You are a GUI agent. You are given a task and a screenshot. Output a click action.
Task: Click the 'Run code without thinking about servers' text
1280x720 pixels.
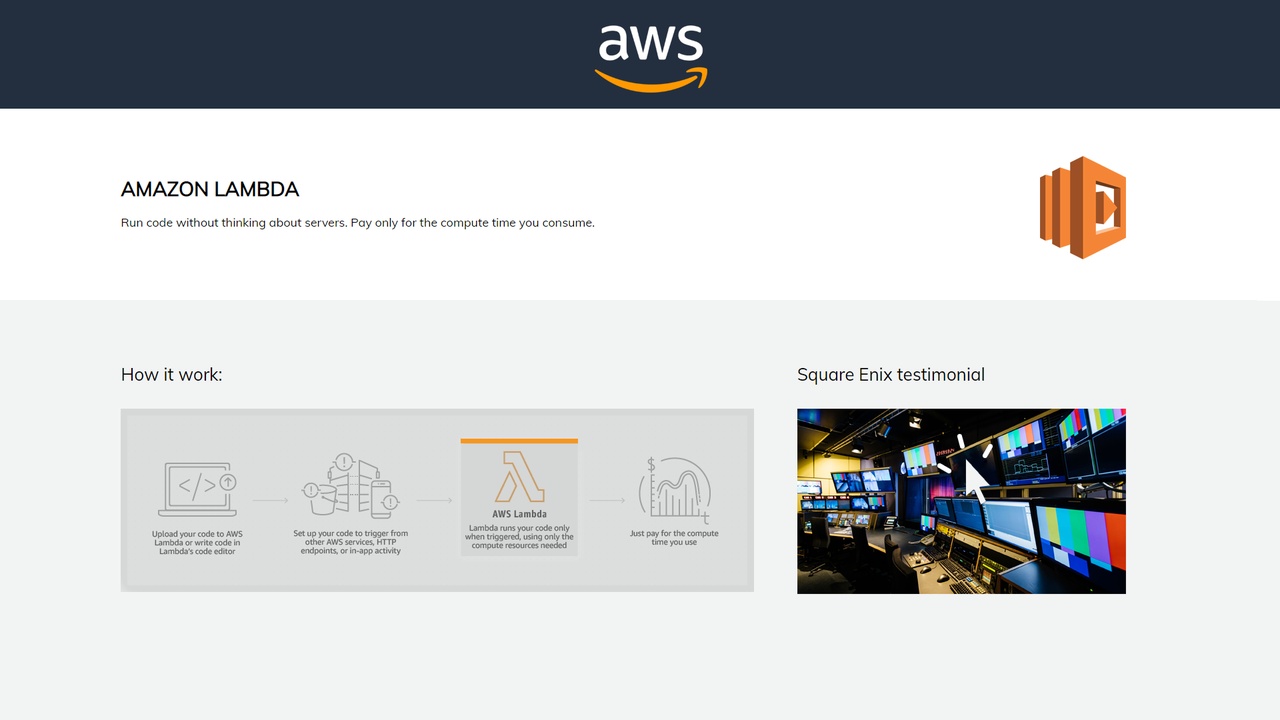pyautogui.click(x=358, y=223)
